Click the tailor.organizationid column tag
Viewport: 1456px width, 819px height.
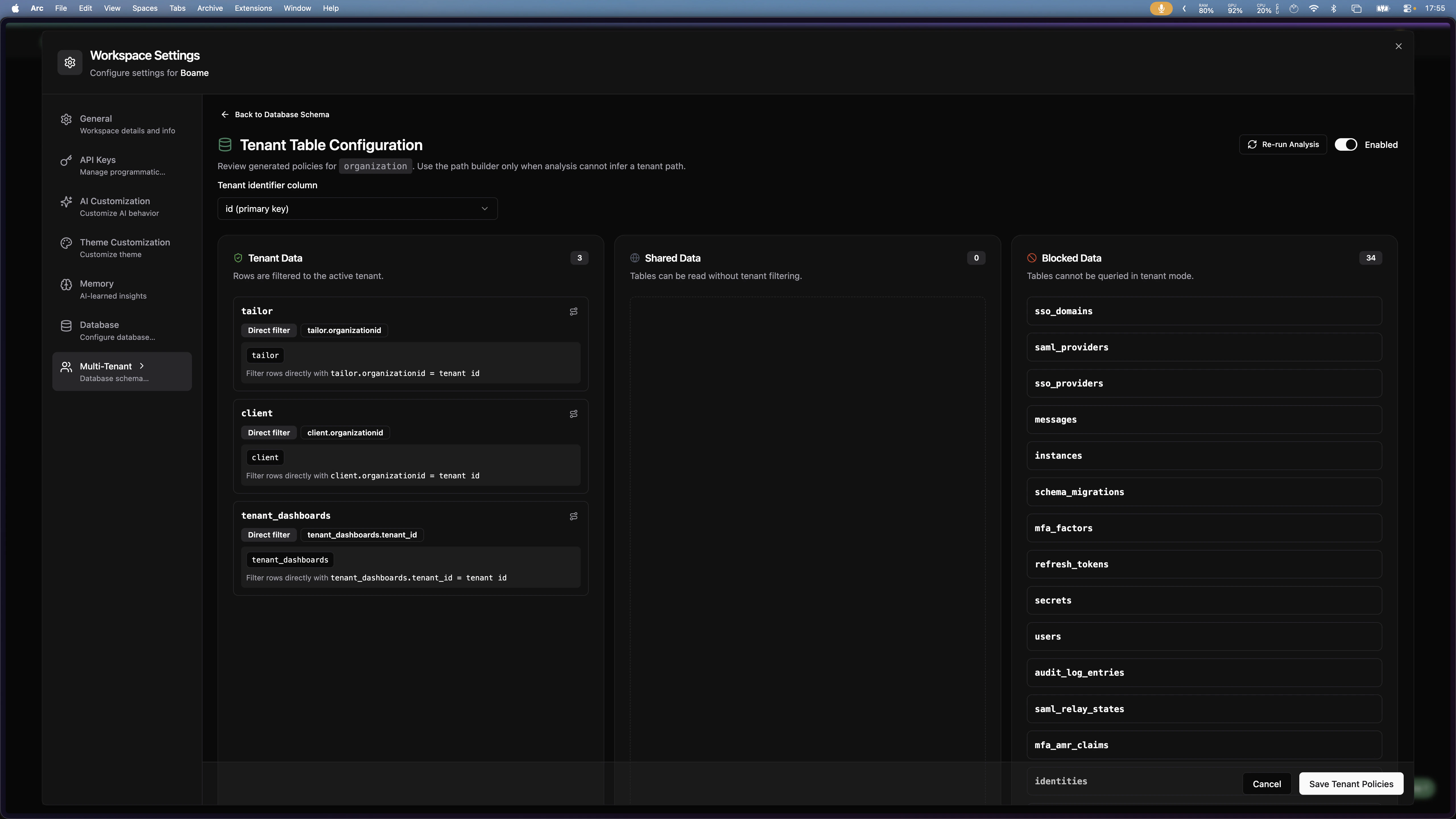344,331
